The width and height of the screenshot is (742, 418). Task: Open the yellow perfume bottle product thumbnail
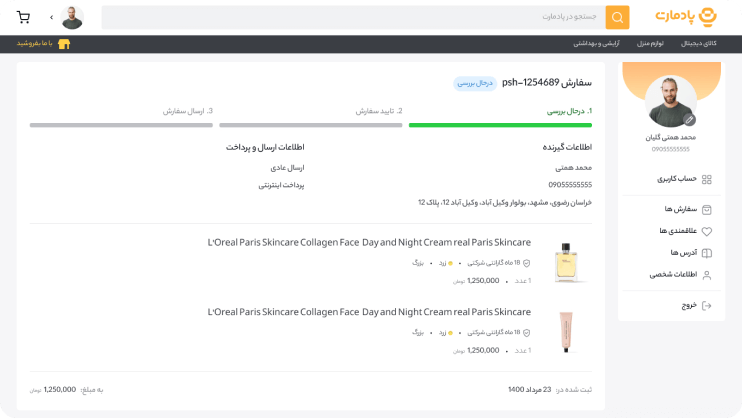coord(566,262)
